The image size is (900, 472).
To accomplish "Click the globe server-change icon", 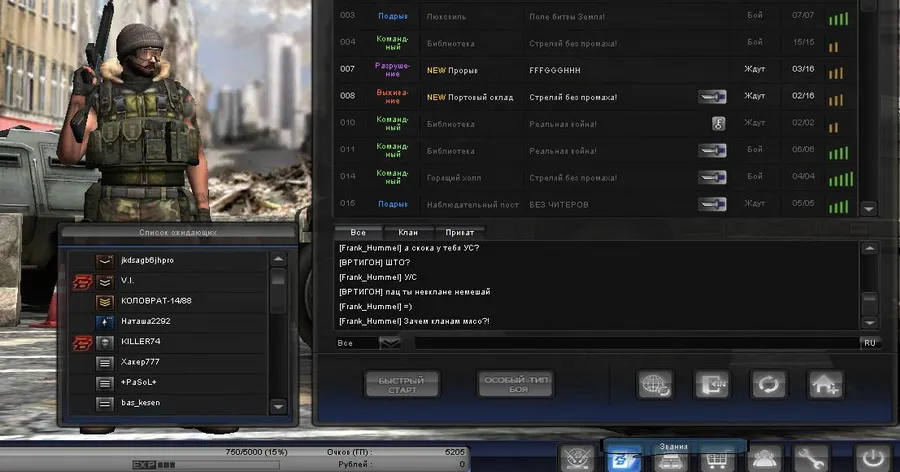I will click(655, 385).
